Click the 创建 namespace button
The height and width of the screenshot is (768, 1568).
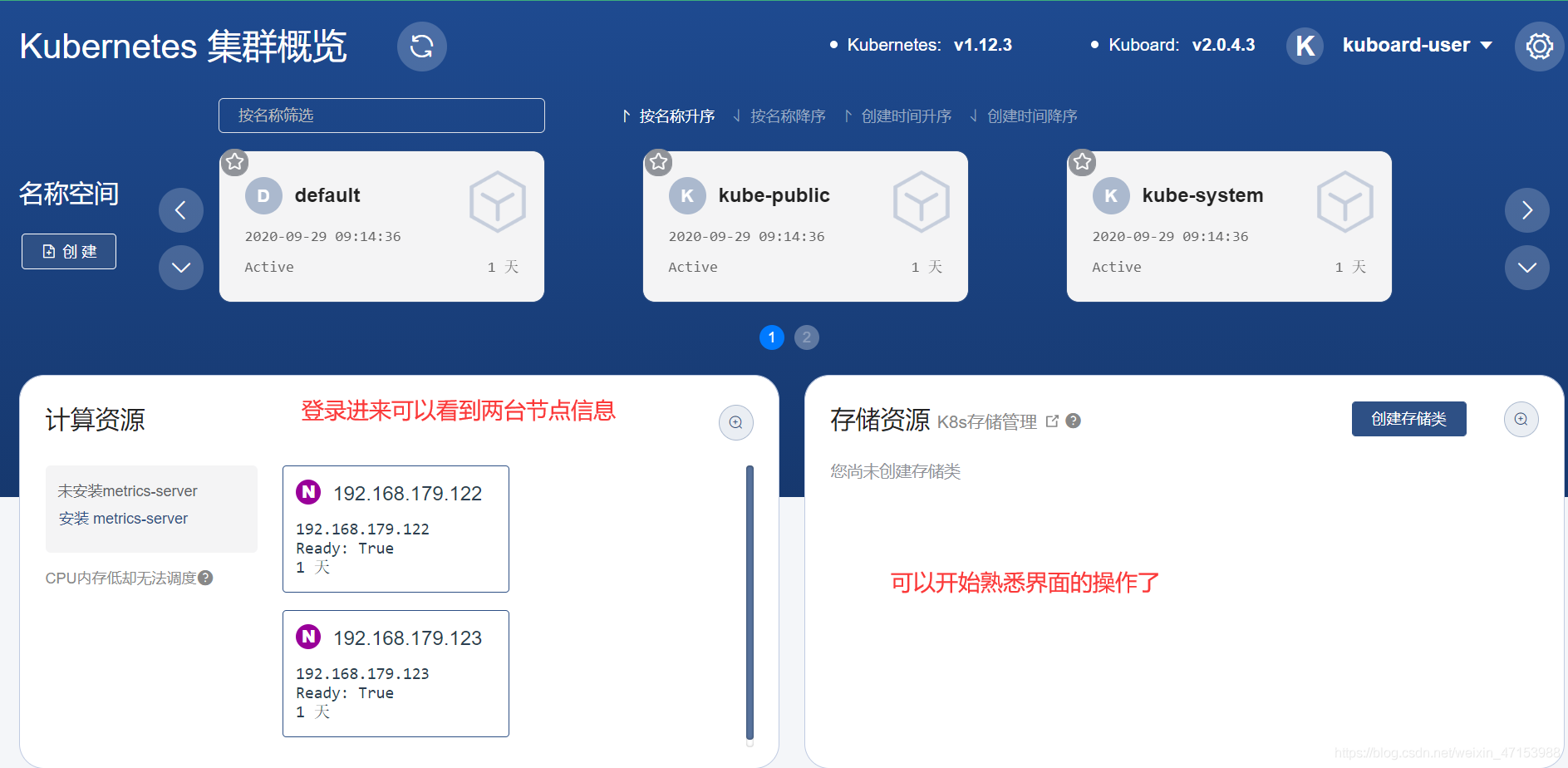tap(69, 252)
